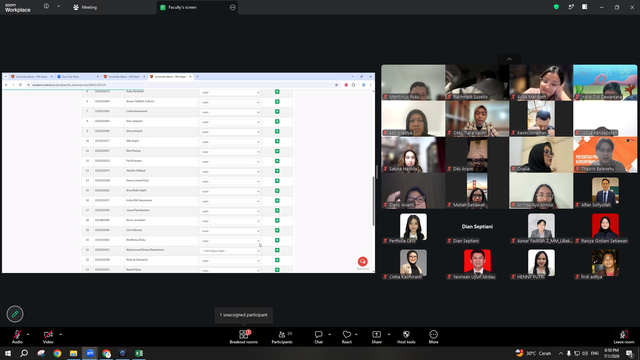
Task: Expand chat options caret
Action: pos(329,334)
